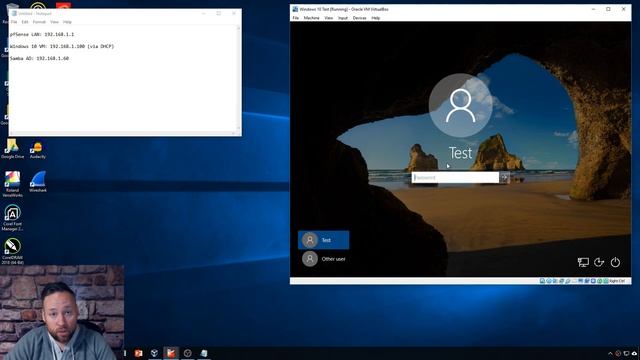Open VirtualBox File menu
This screenshot has height=360, width=640.
(296, 18)
